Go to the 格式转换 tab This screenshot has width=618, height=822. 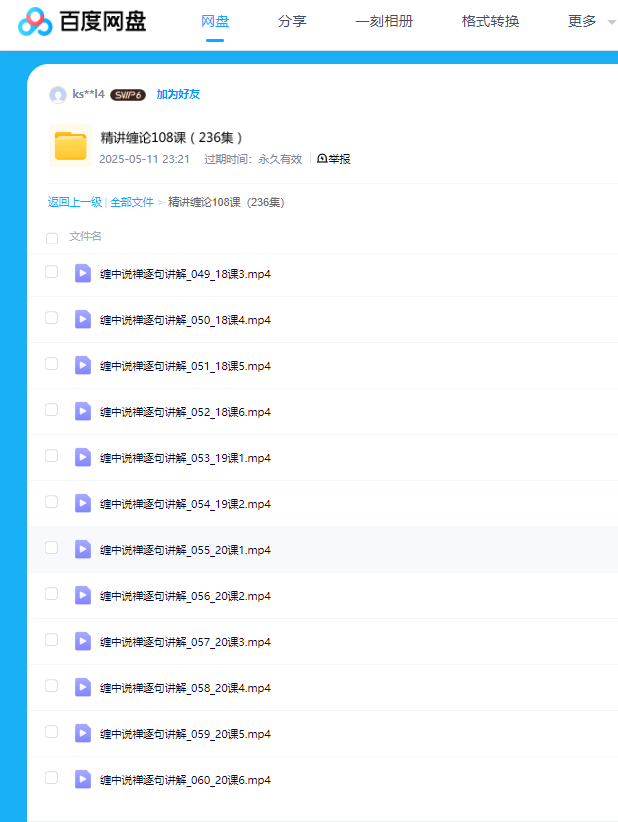(x=490, y=21)
